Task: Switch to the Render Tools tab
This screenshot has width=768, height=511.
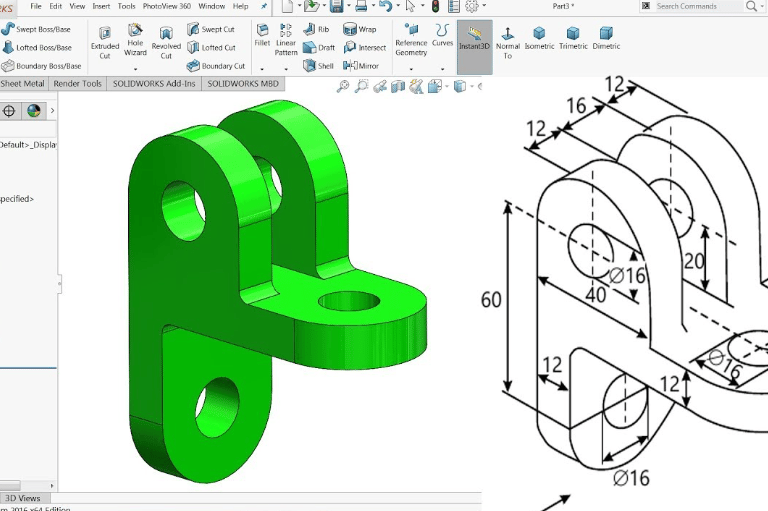Action: point(77,84)
